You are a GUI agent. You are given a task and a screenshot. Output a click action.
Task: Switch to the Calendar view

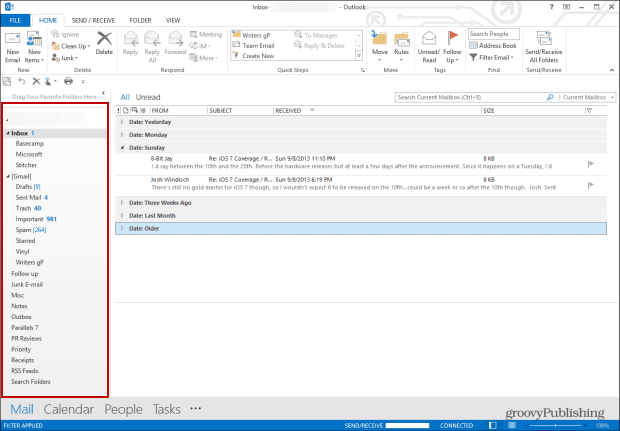point(69,409)
